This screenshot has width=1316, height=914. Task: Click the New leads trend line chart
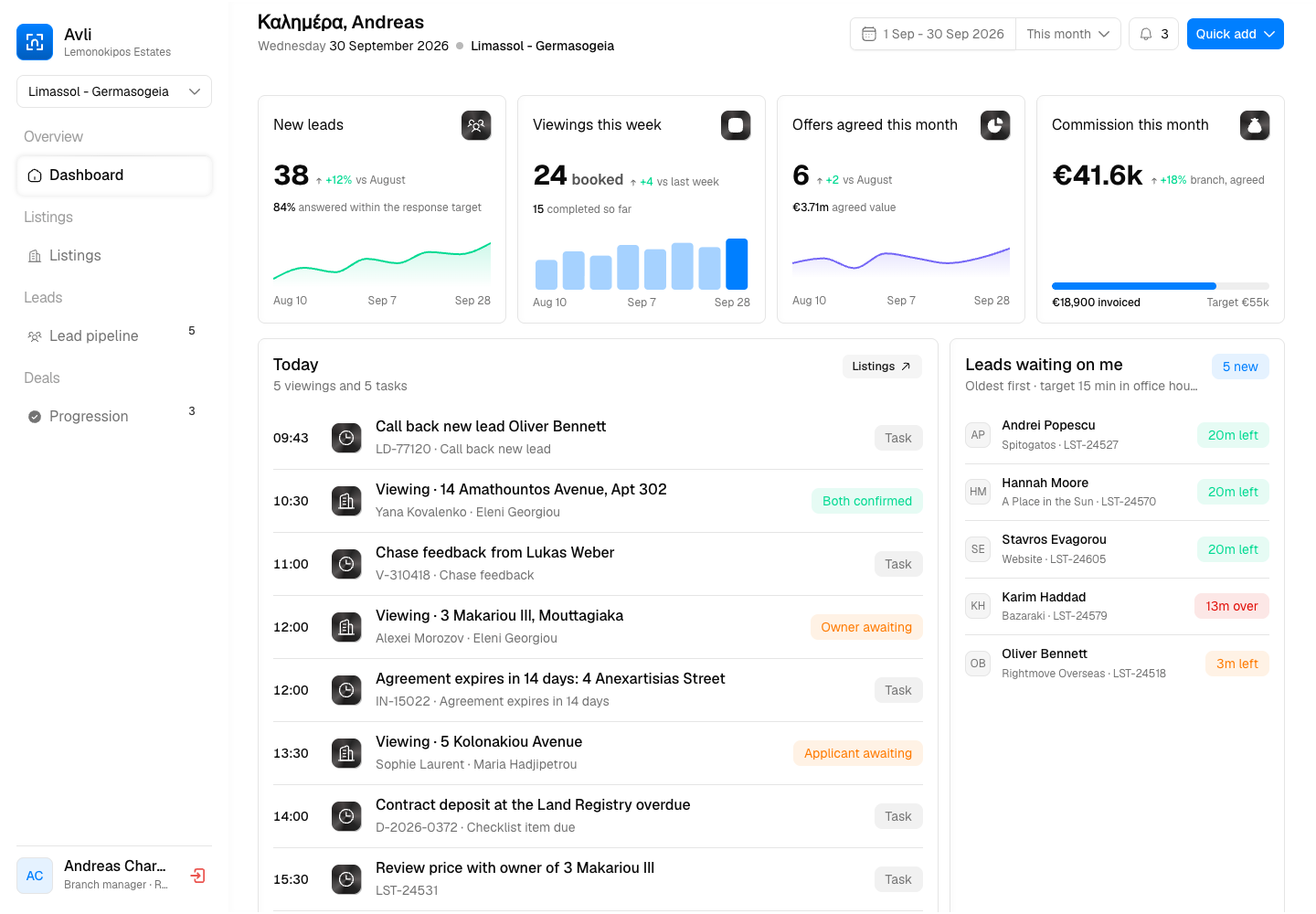coord(382,262)
